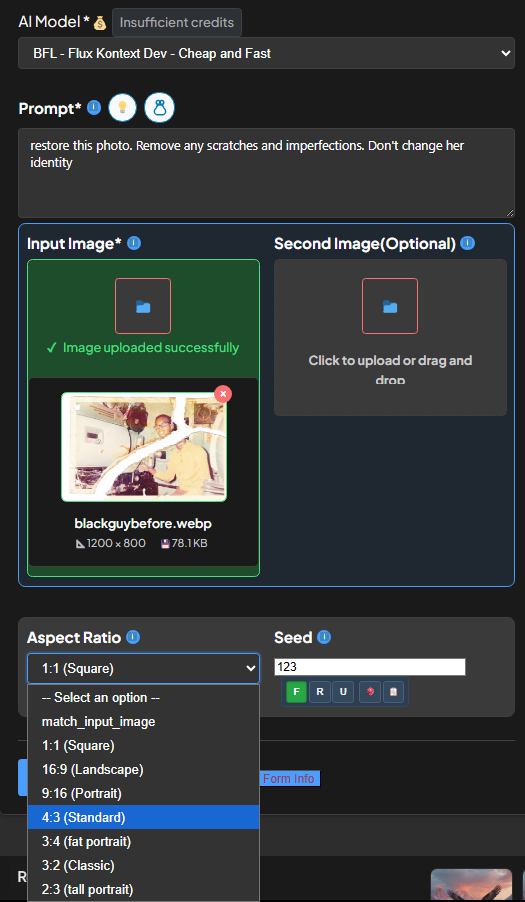Open the AI Model dropdown

click(266, 53)
